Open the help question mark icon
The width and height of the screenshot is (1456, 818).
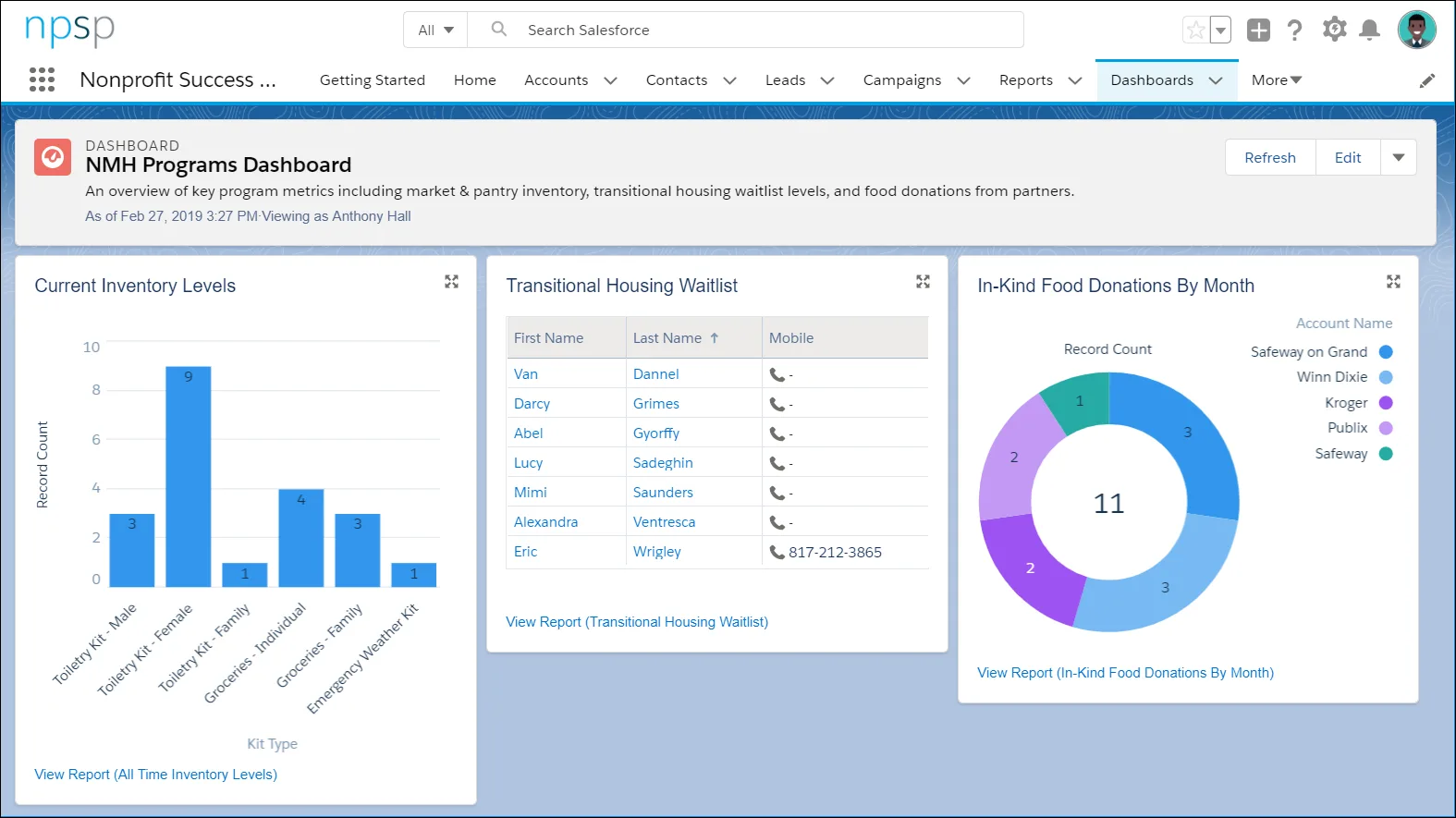(1295, 30)
